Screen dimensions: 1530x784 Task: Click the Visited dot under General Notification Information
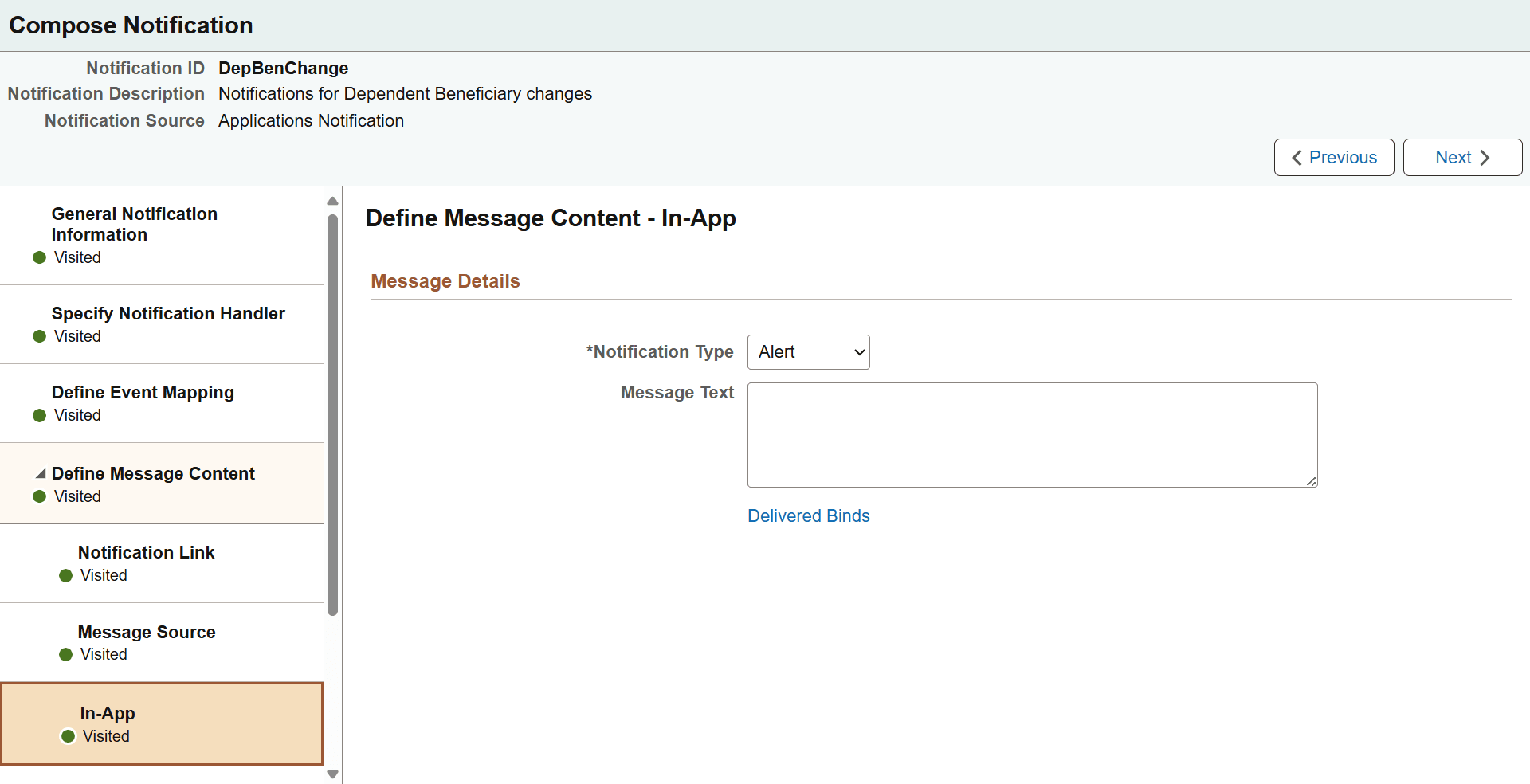click(38, 257)
